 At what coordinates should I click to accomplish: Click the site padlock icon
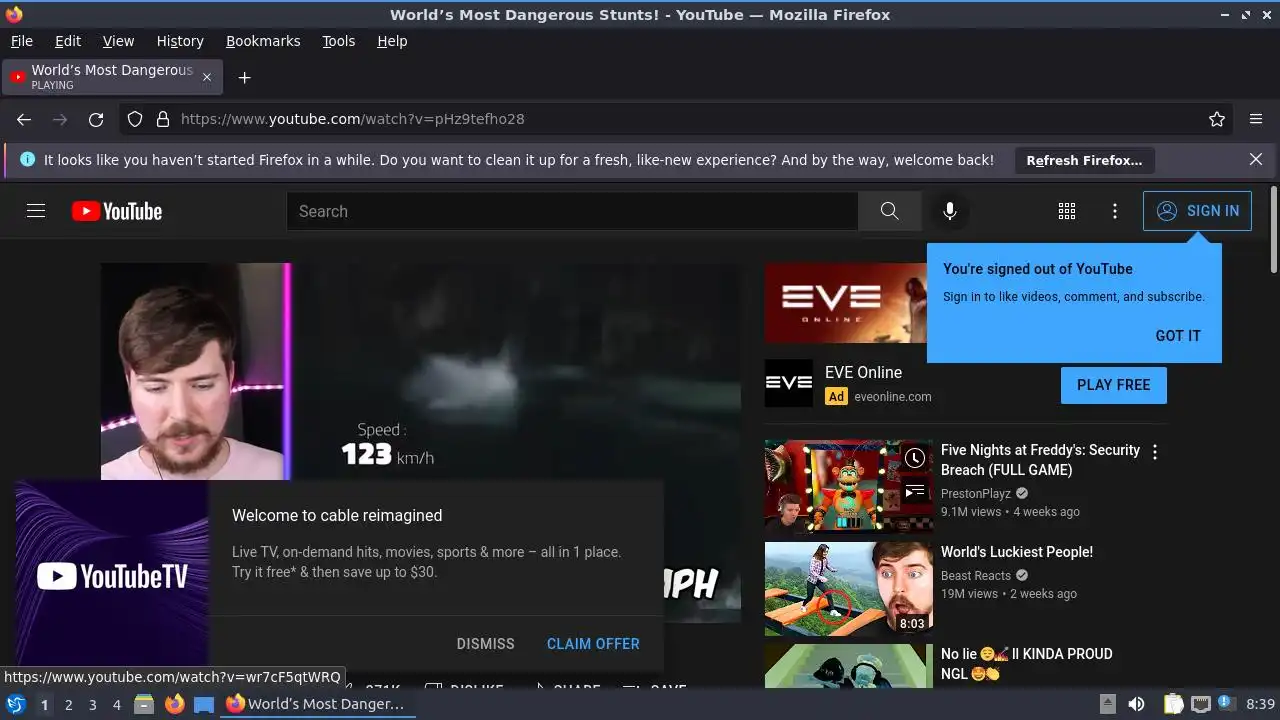[x=163, y=119]
